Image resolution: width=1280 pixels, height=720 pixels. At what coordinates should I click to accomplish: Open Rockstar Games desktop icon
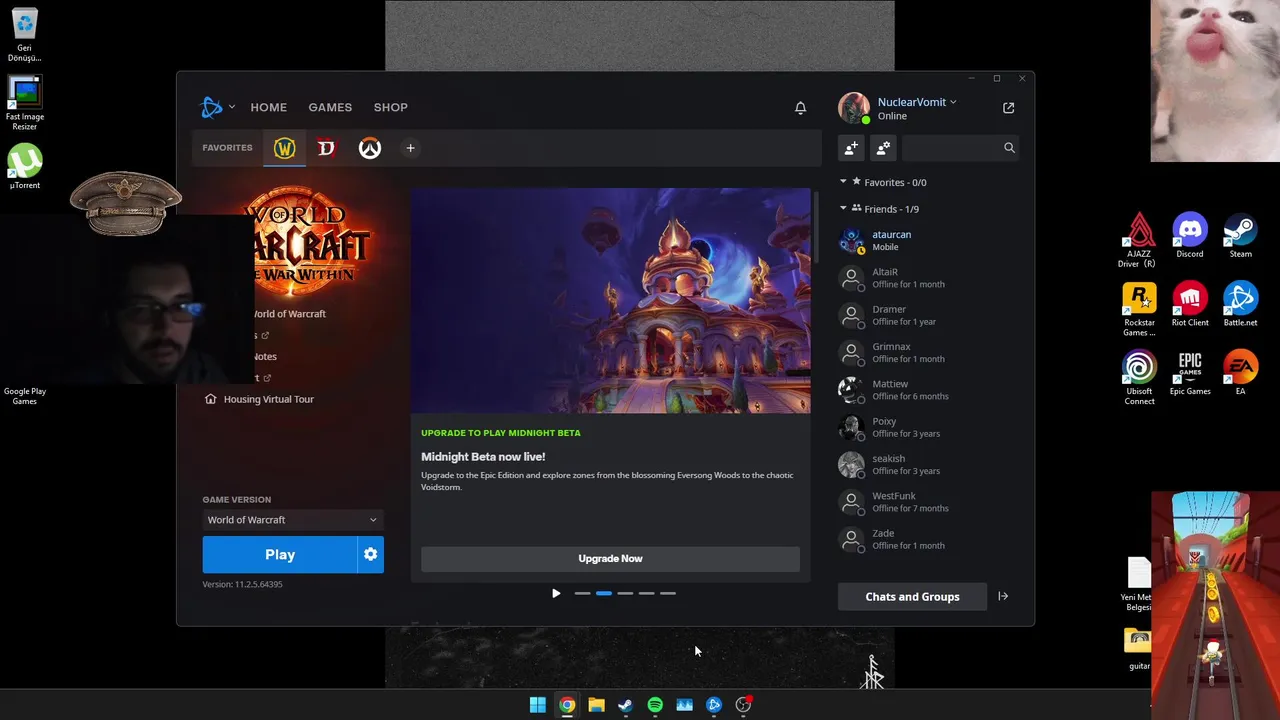1139,309
